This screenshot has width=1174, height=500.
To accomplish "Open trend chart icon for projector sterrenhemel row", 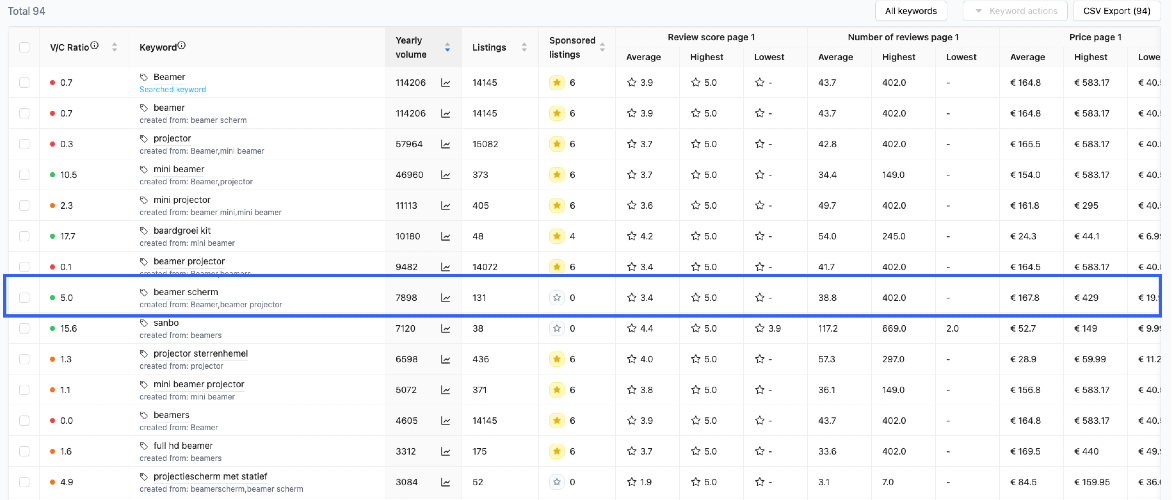I will point(445,359).
